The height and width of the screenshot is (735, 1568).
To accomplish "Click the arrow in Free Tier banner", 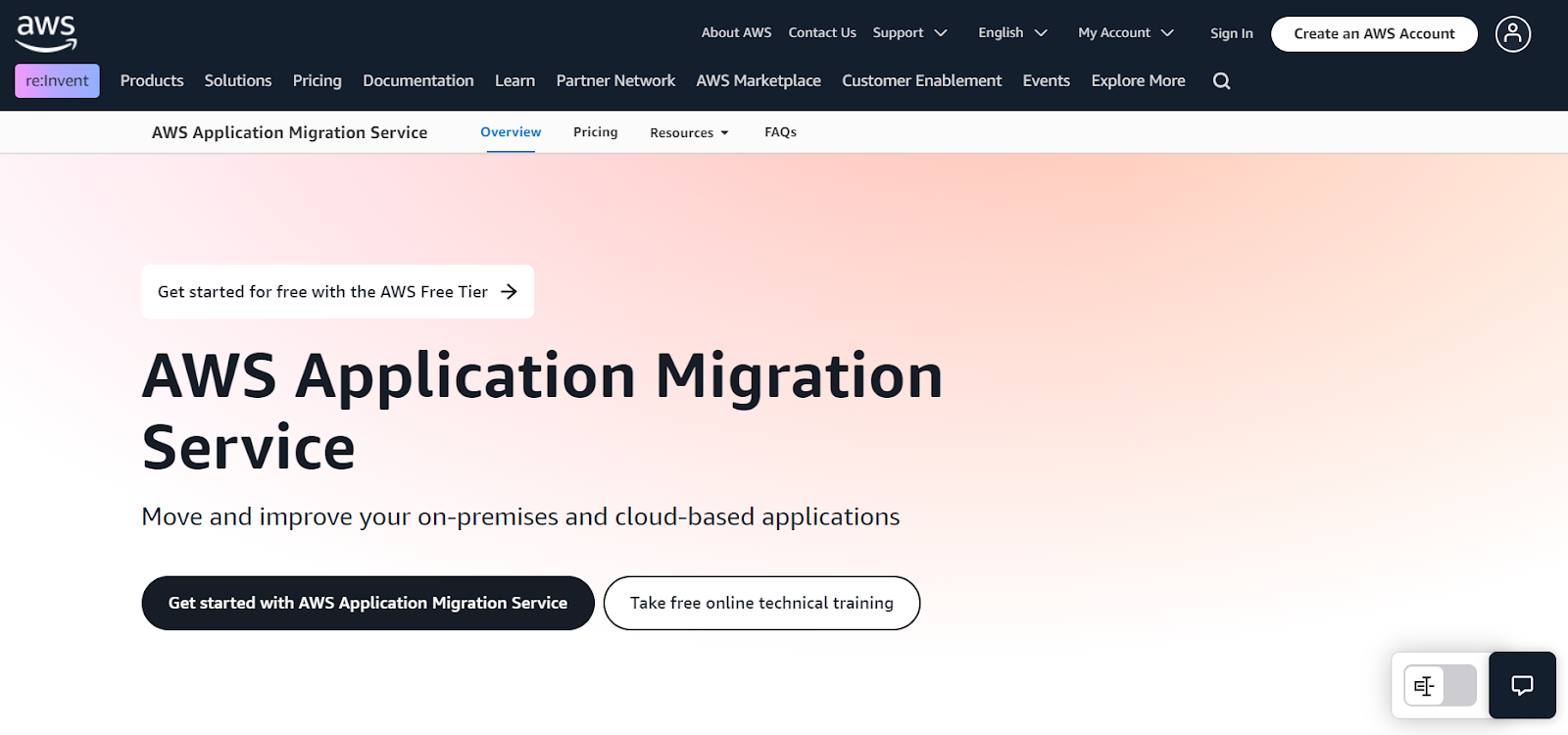I will [x=509, y=291].
